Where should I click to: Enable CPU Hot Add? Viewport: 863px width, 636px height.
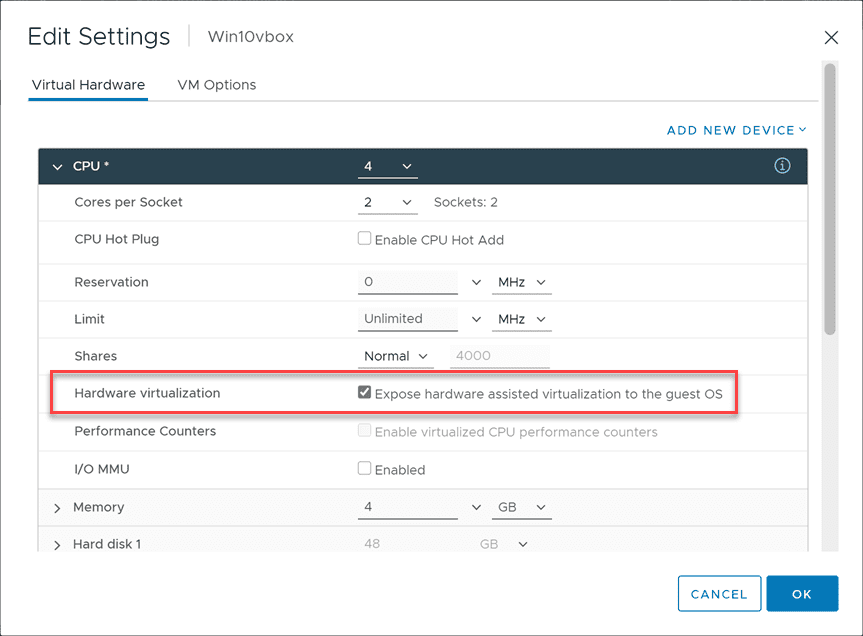(365, 239)
